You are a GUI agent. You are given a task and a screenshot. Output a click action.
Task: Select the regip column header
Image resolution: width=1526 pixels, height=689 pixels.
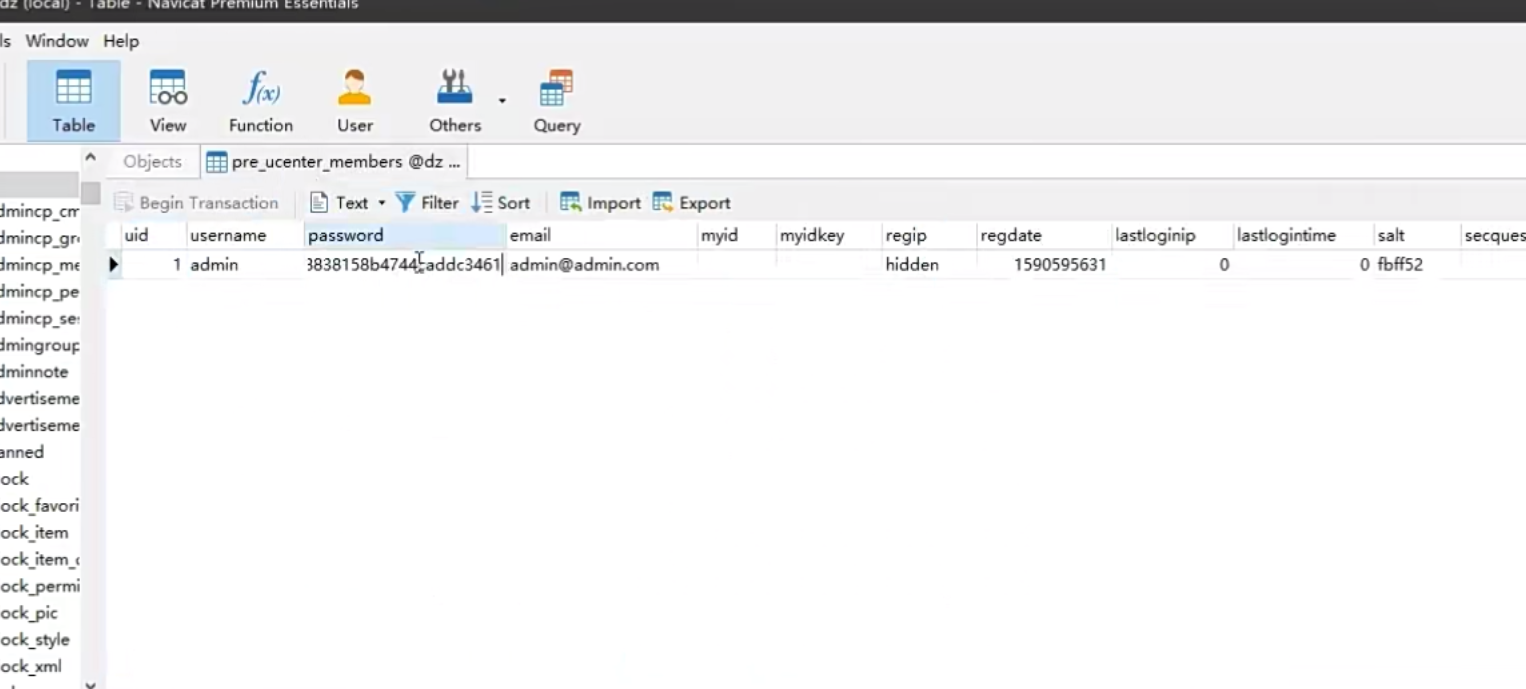[928, 236]
